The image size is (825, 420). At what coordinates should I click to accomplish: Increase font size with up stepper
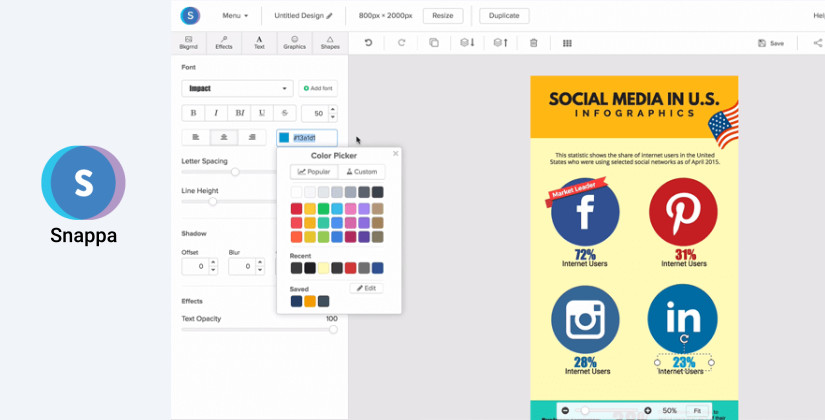[333, 109]
